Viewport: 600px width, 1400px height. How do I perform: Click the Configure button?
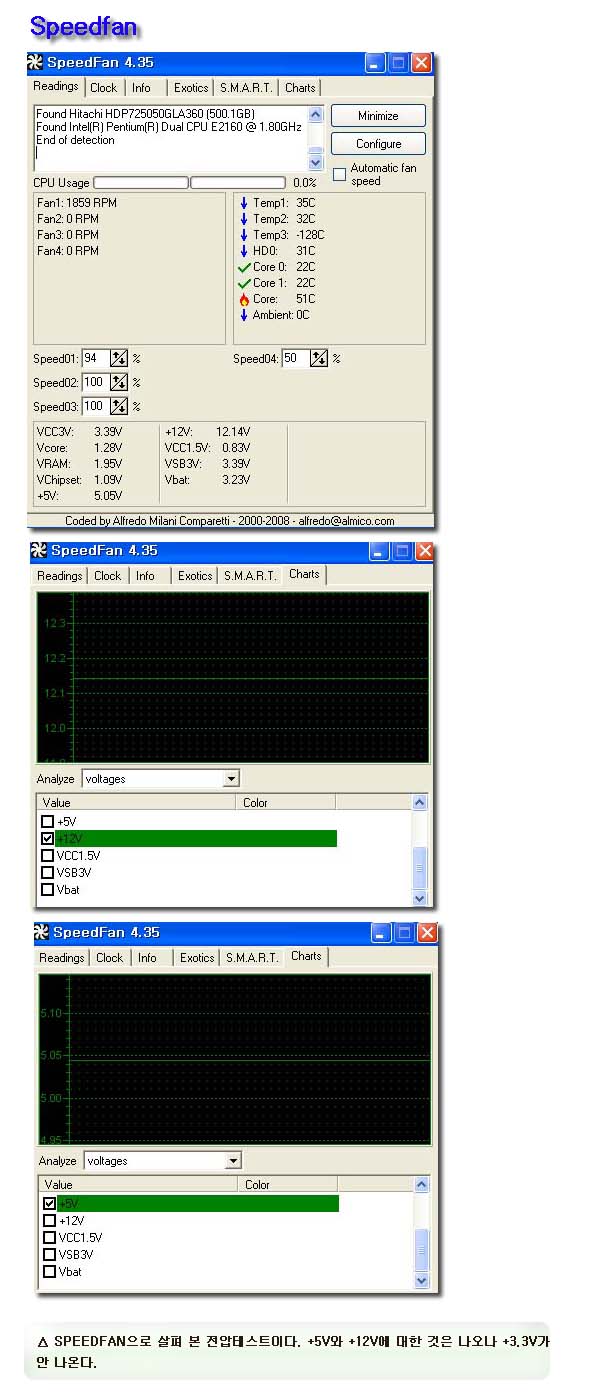pyautogui.click(x=378, y=144)
